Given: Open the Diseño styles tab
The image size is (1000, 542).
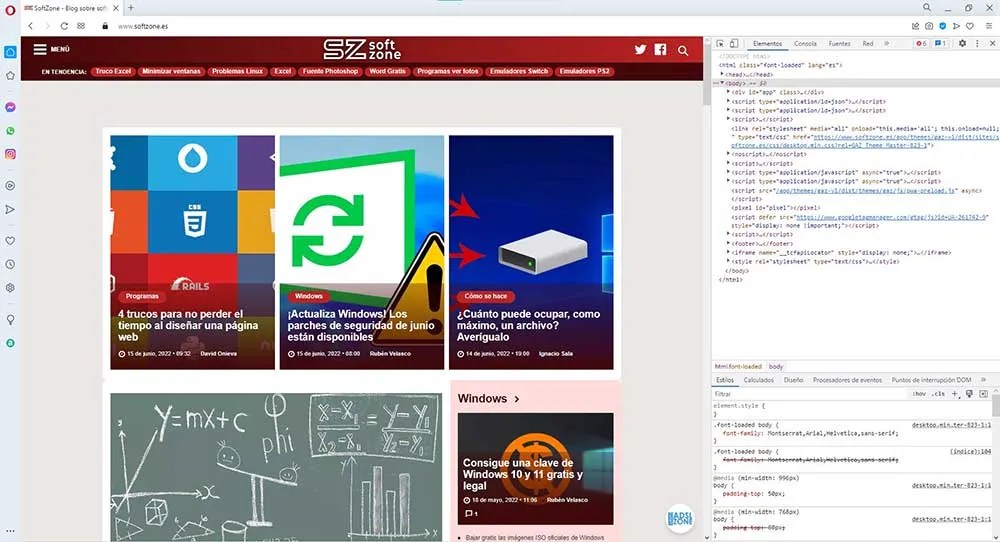Looking at the screenshot, I should tap(793, 380).
